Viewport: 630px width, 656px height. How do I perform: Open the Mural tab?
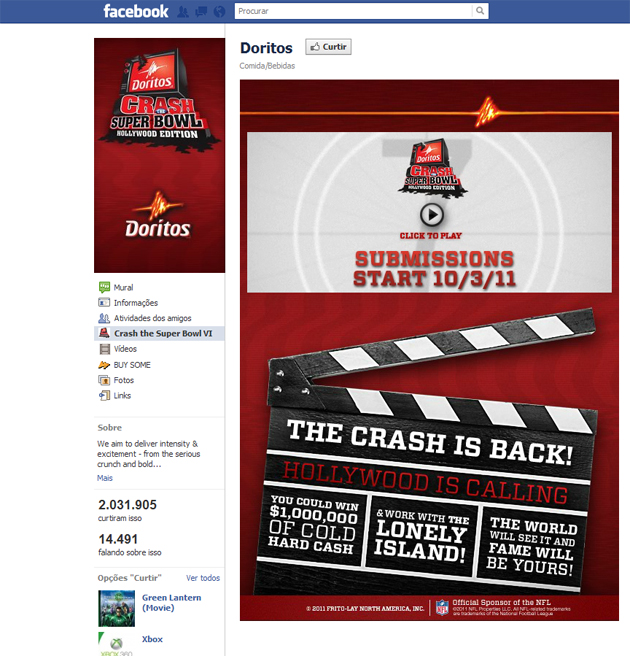tap(123, 287)
